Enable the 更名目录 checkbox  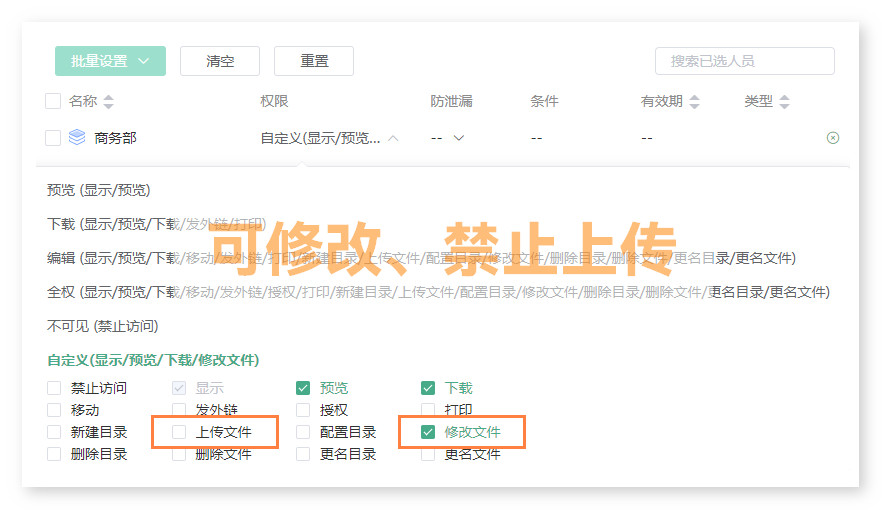coord(303,454)
